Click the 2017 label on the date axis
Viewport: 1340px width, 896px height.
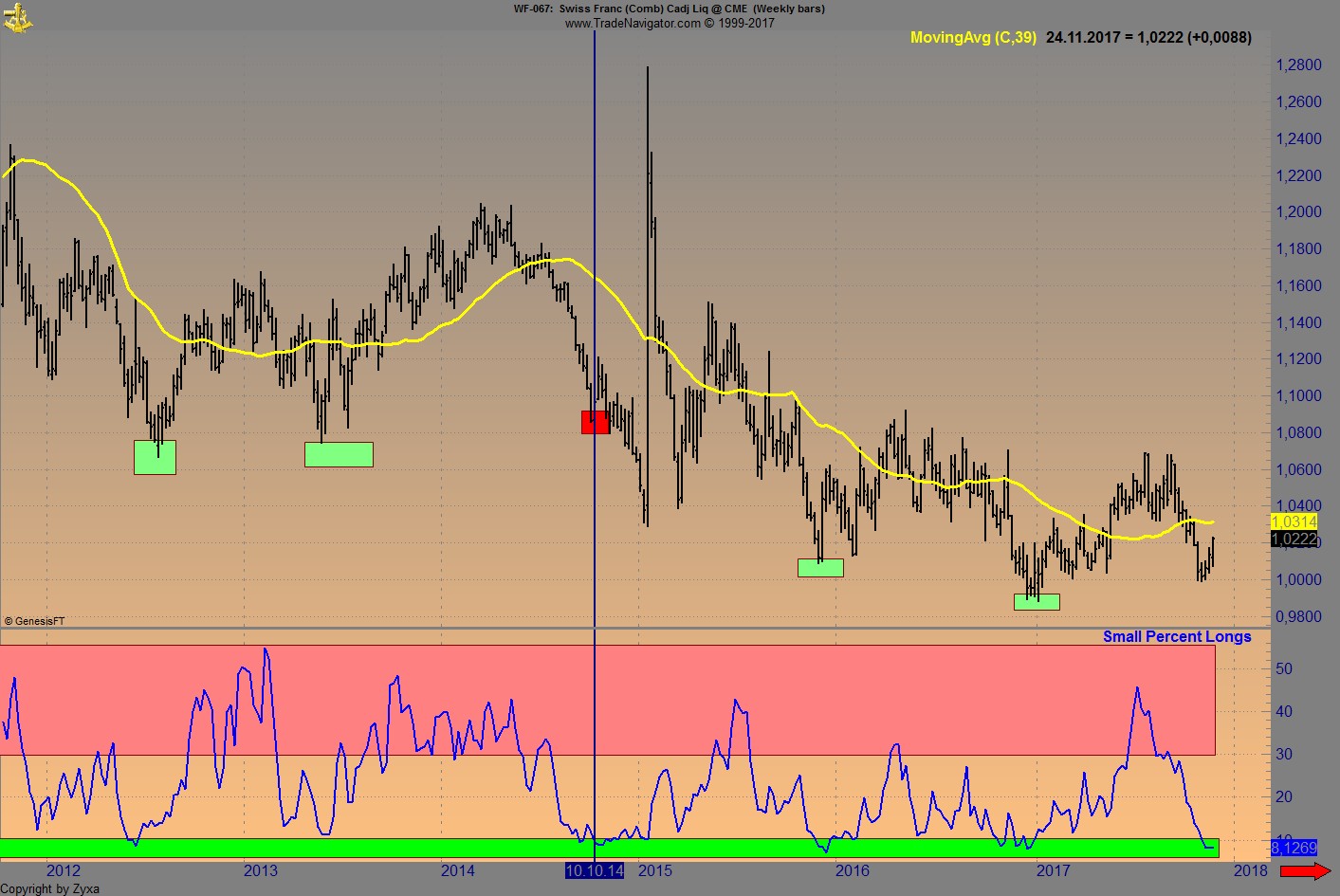1053,870
